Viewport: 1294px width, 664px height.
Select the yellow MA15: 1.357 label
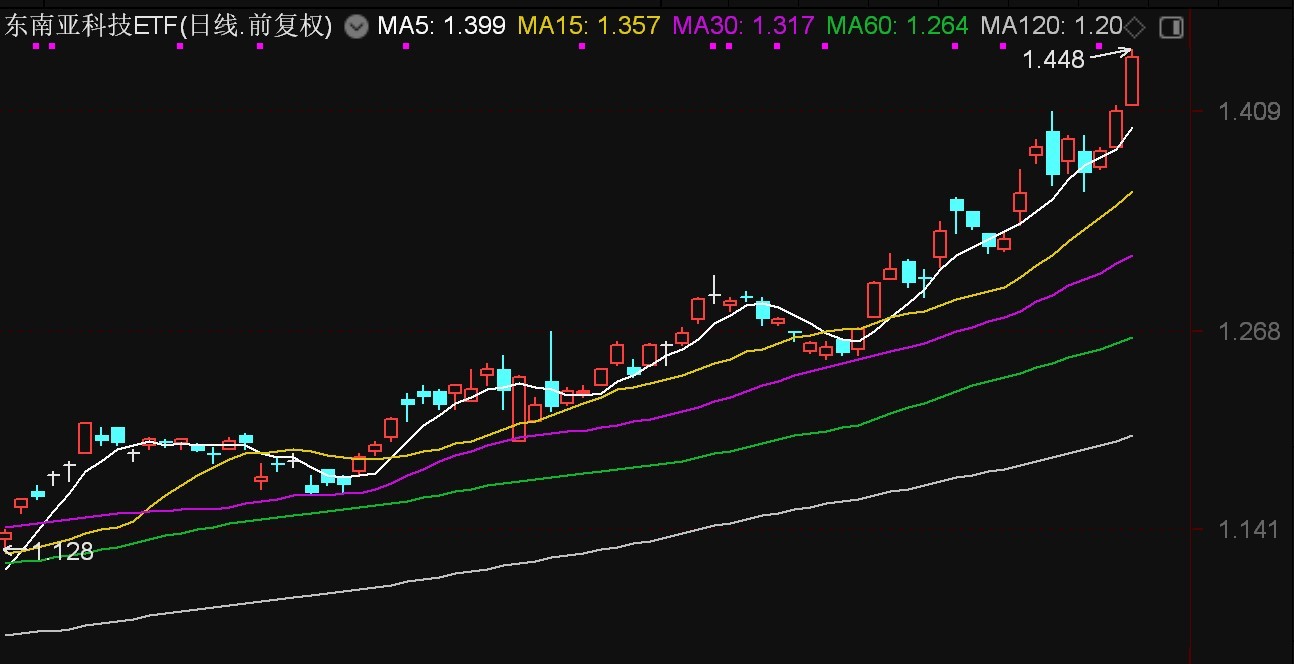pos(588,27)
